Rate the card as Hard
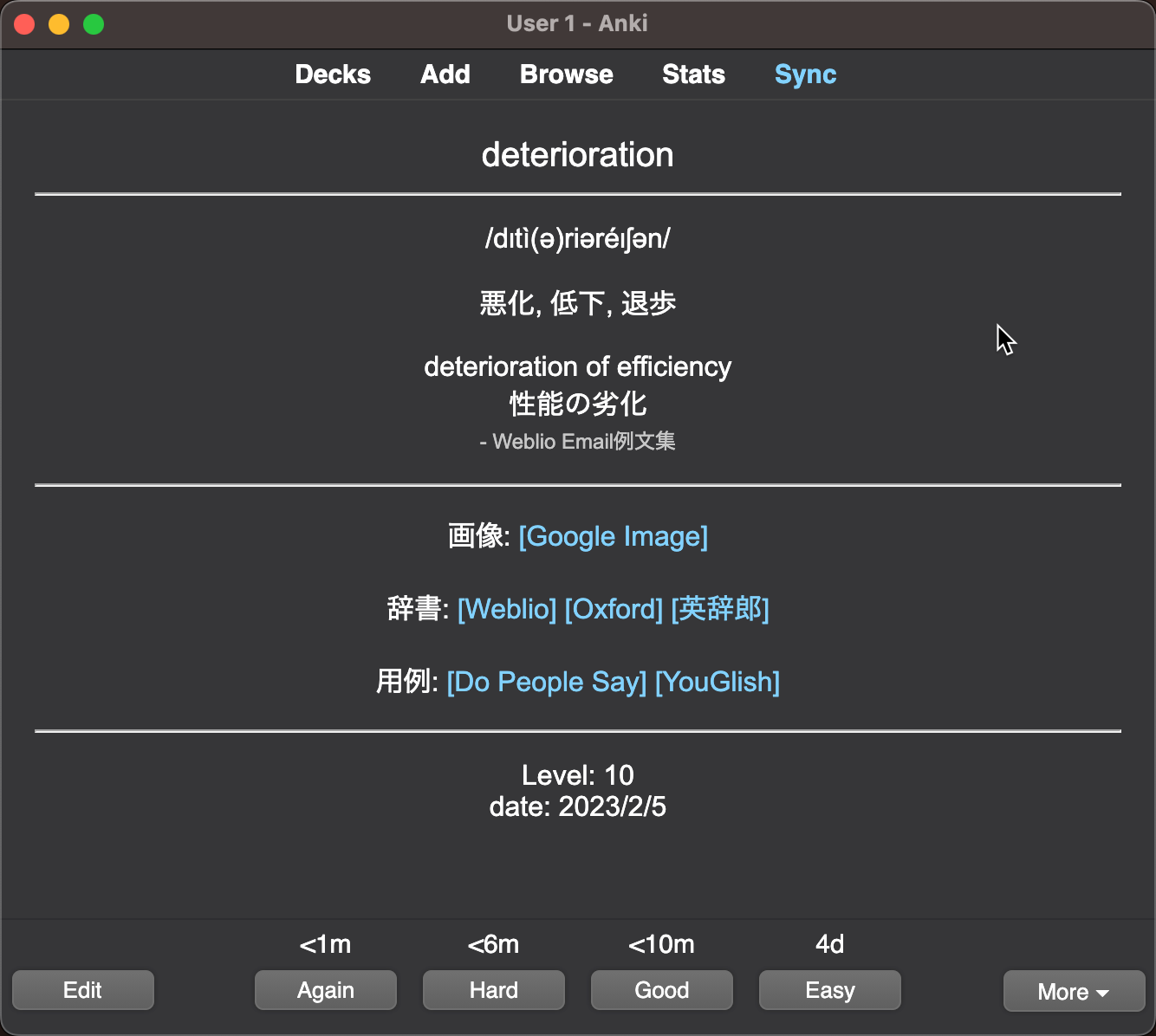This screenshot has height=1036, width=1156. 494,990
